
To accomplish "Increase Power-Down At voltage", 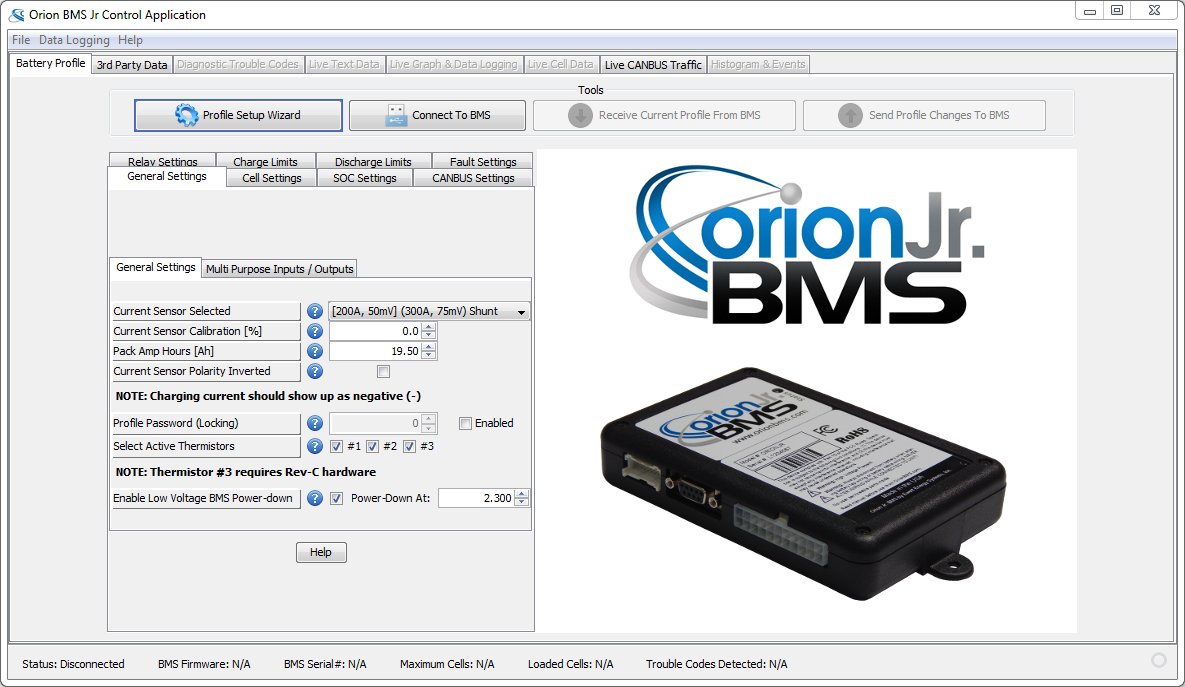I will click(x=521, y=494).
